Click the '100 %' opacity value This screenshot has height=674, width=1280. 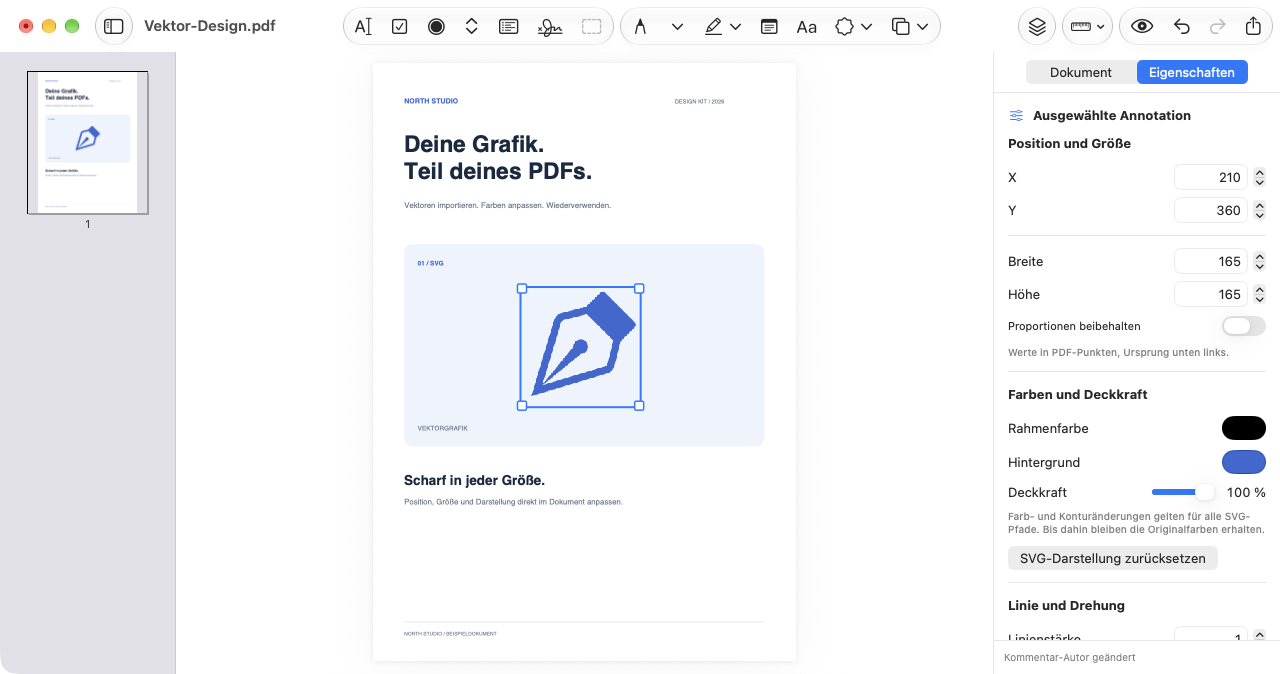1246,492
